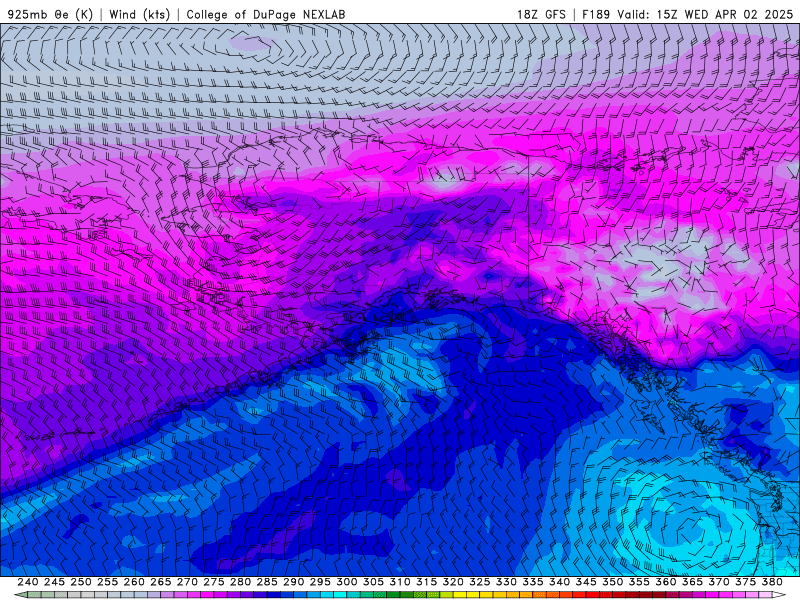Image resolution: width=800 pixels, height=600 pixels.
Task: Click the 330 value on color scale
Action: coord(506,582)
